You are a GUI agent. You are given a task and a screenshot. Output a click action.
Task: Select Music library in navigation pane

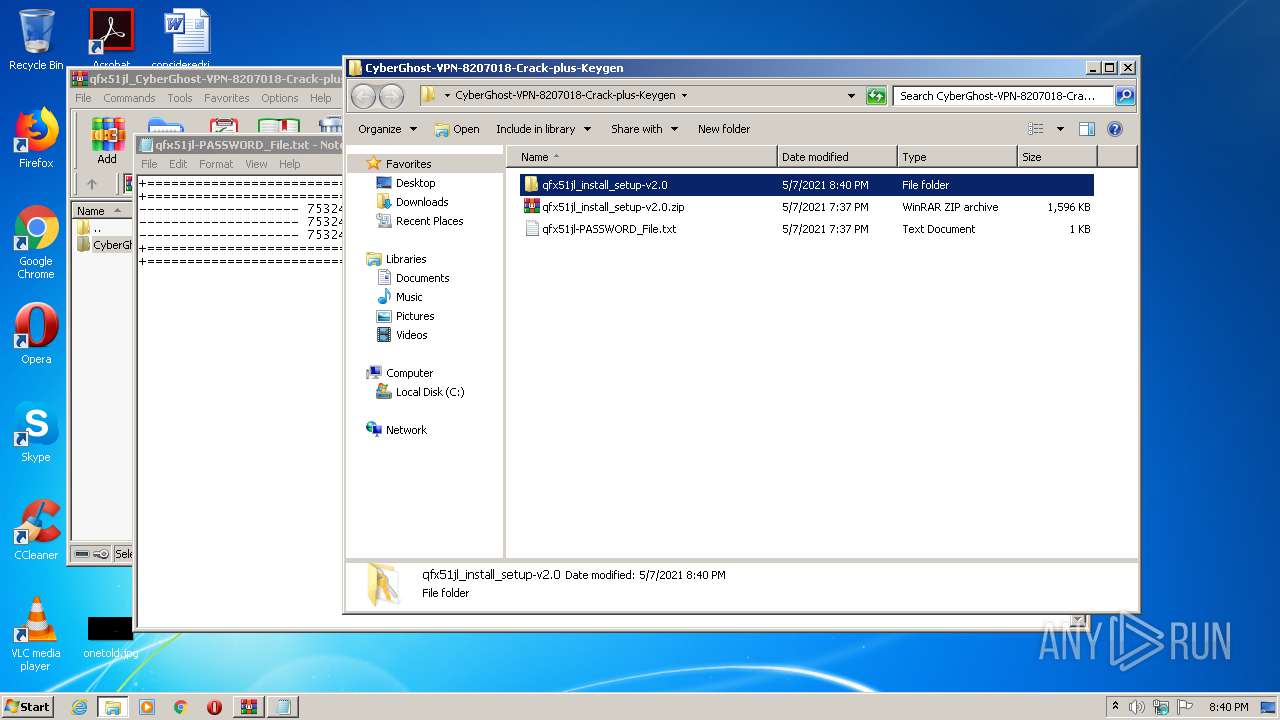[x=409, y=297]
